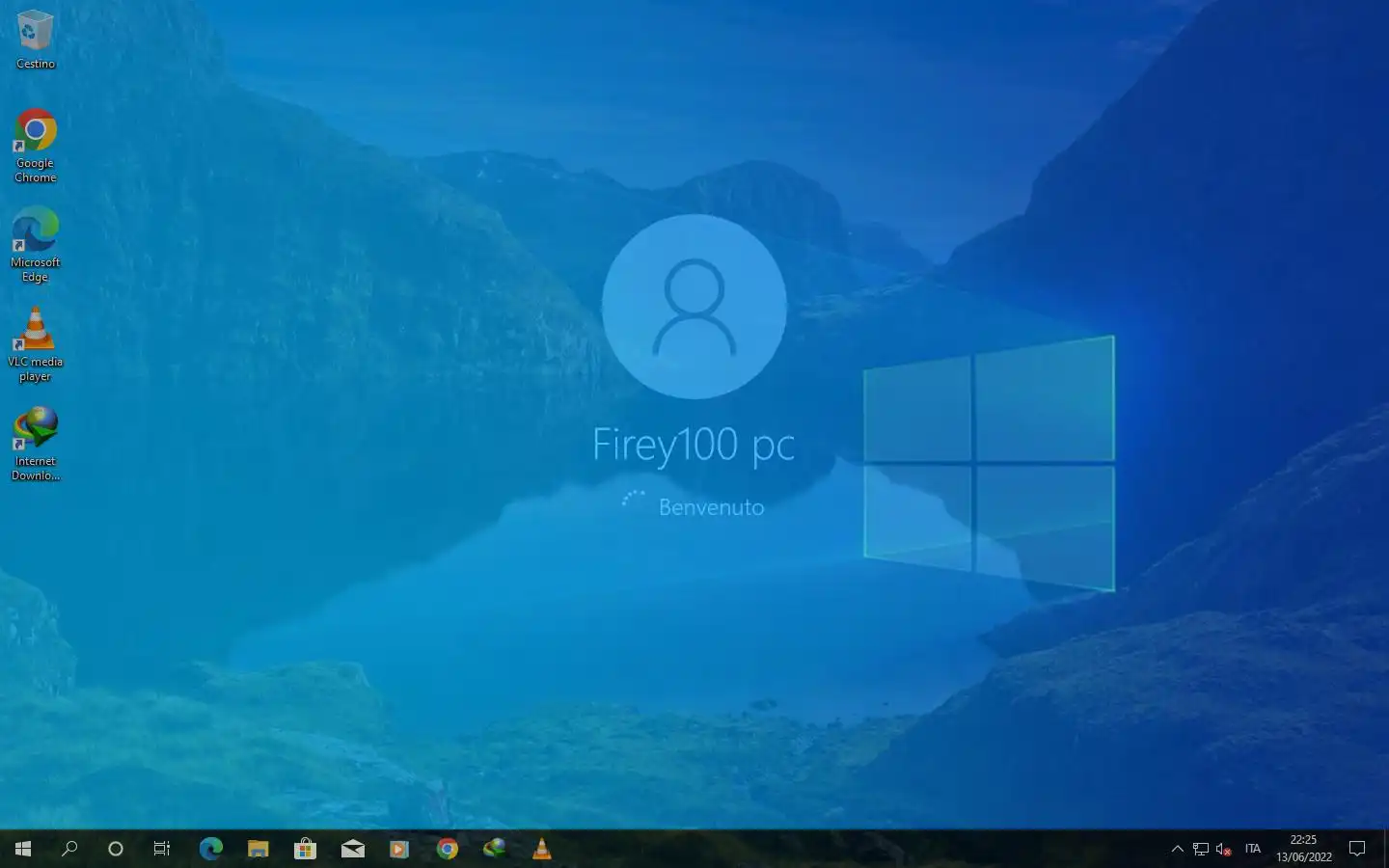Open the Cestino recycle bin icon
This screenshot has height=868, width=1389.
[35, 40]
